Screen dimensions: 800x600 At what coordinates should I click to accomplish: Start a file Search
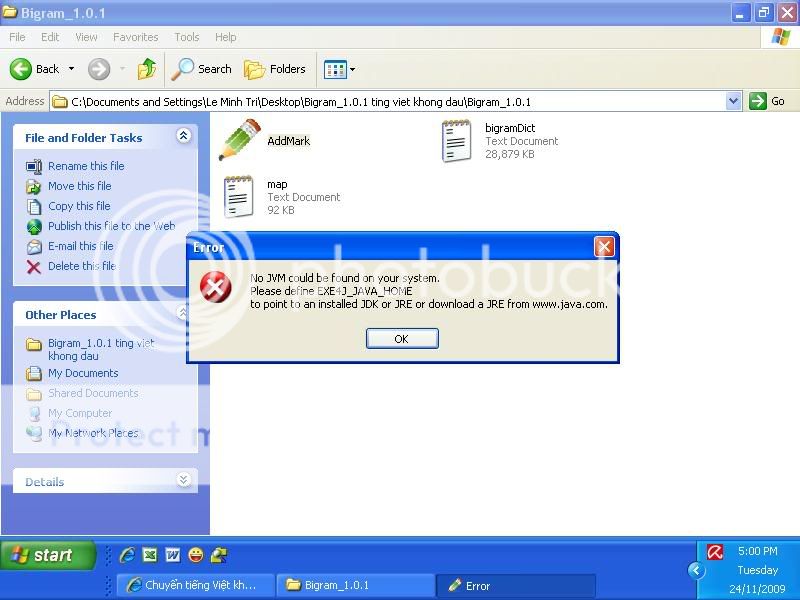[x=203, y=69]
